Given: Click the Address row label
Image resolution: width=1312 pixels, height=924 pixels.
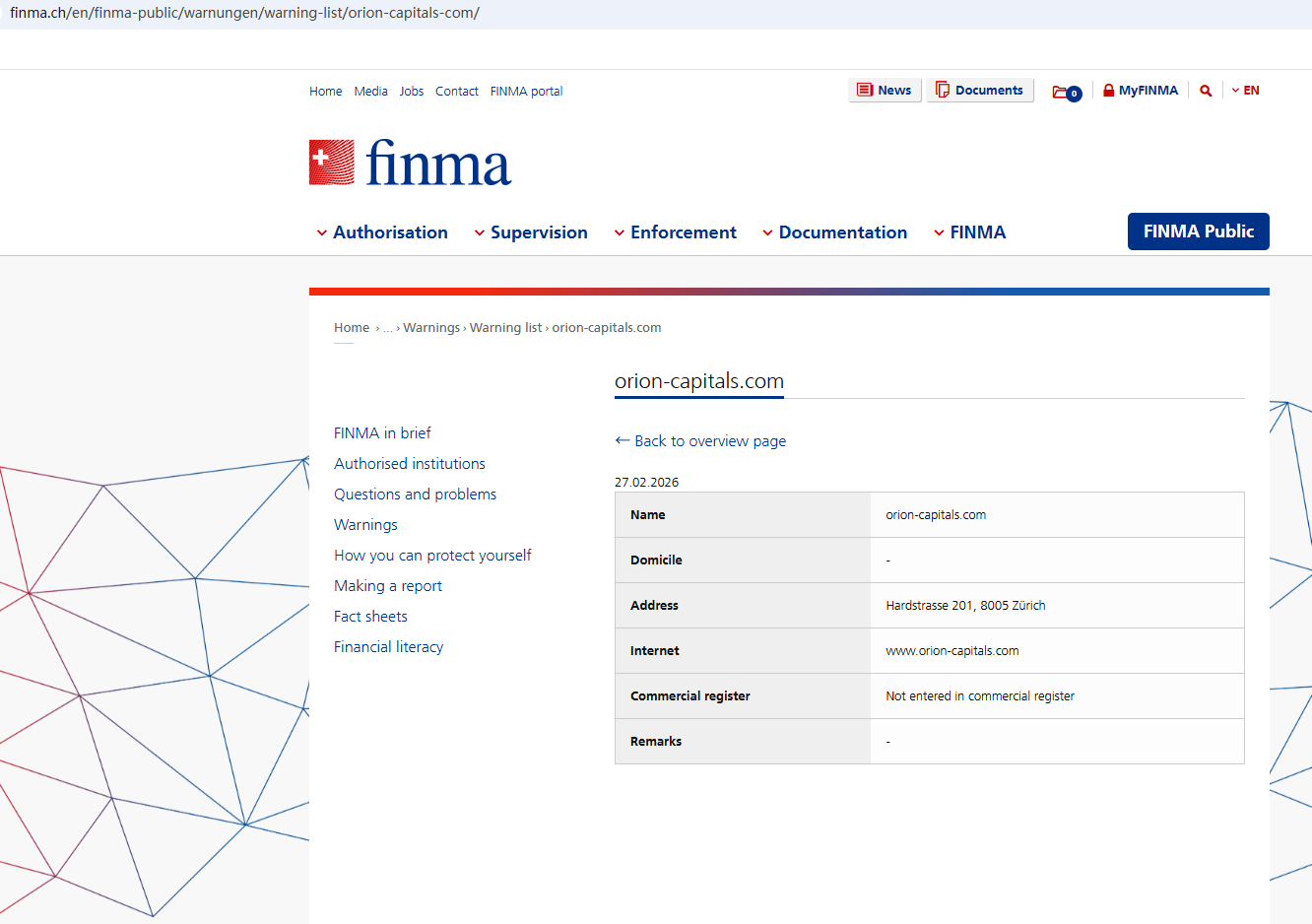Looking at the screenshot, I should coord(654,606).
